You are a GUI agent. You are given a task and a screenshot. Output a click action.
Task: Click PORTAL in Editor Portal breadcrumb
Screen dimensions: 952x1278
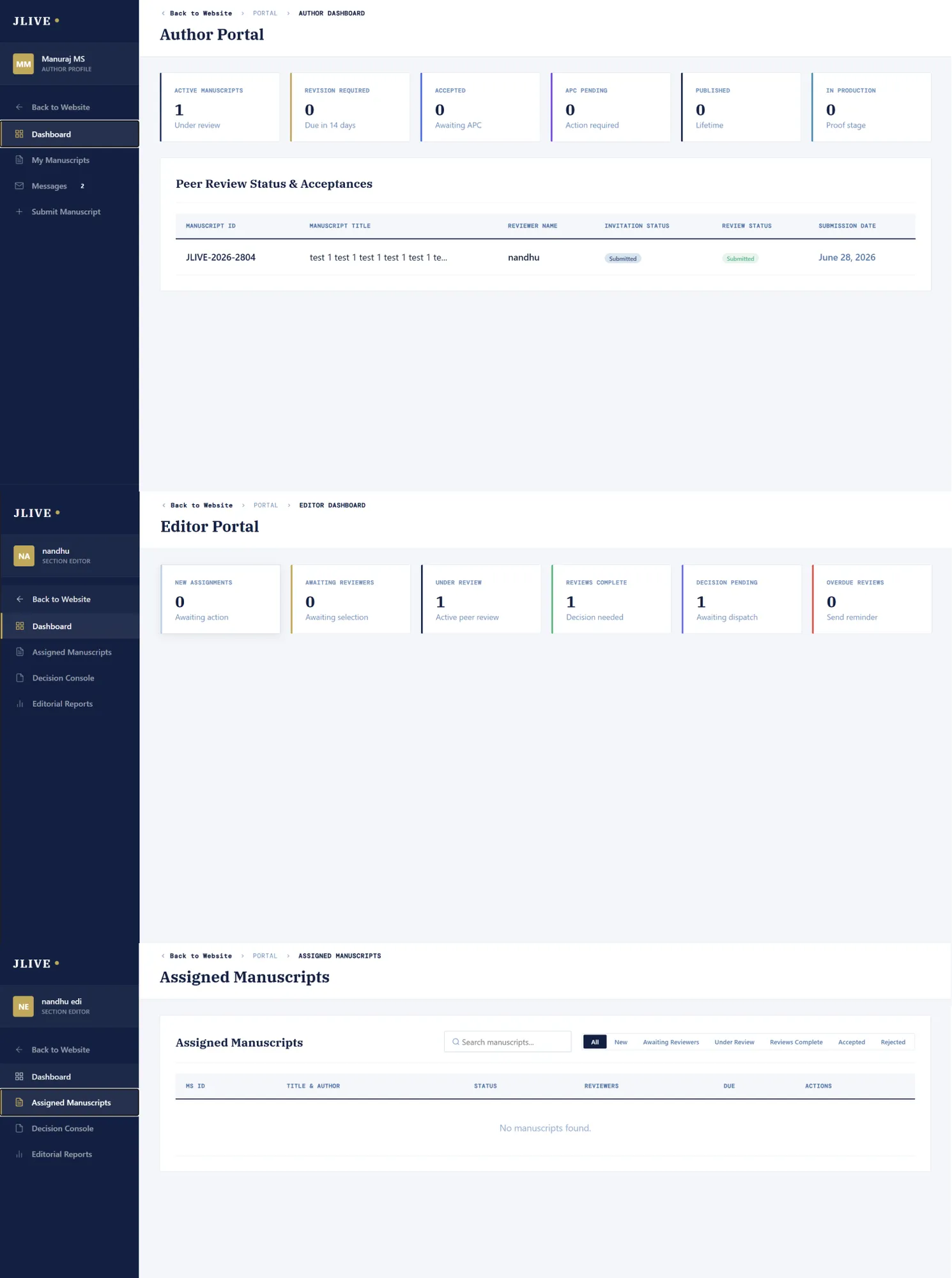point(266,505)
